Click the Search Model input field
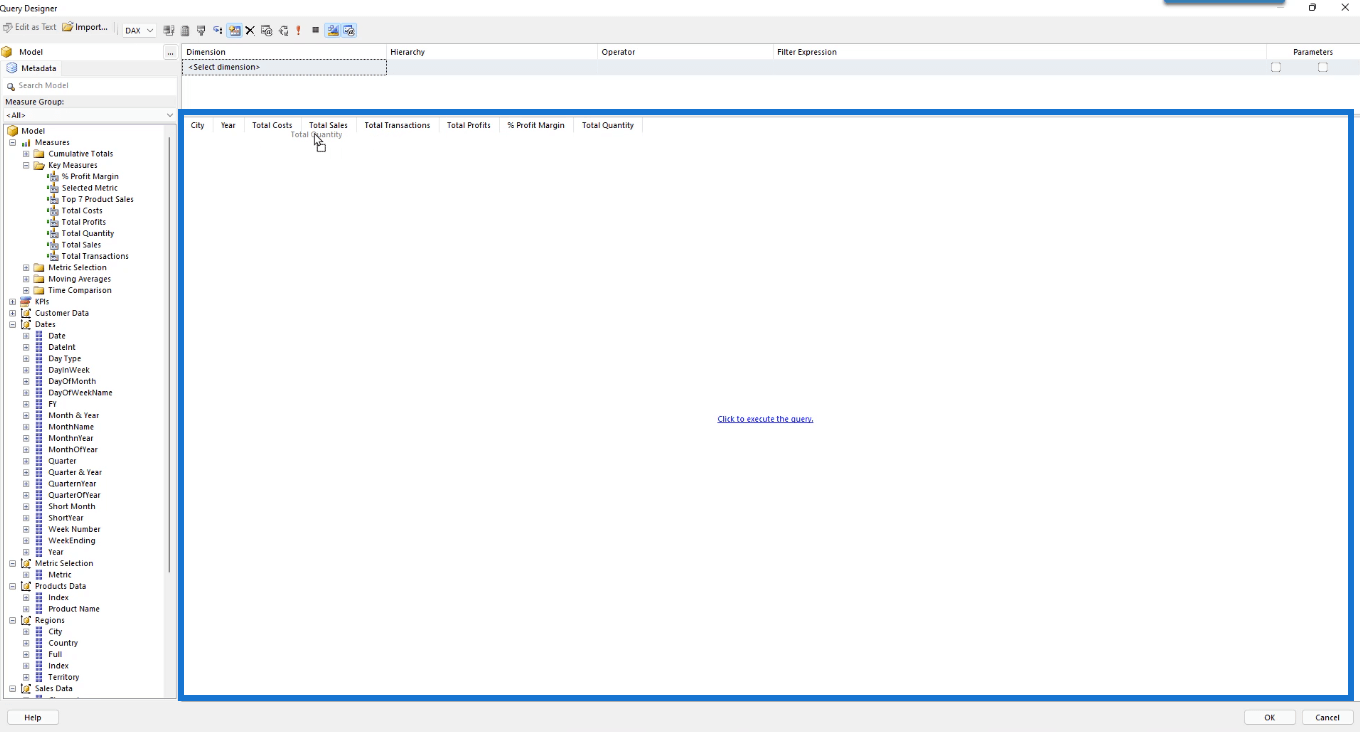The height and width of the screenshot is (732, 1360). pos(90,86)
